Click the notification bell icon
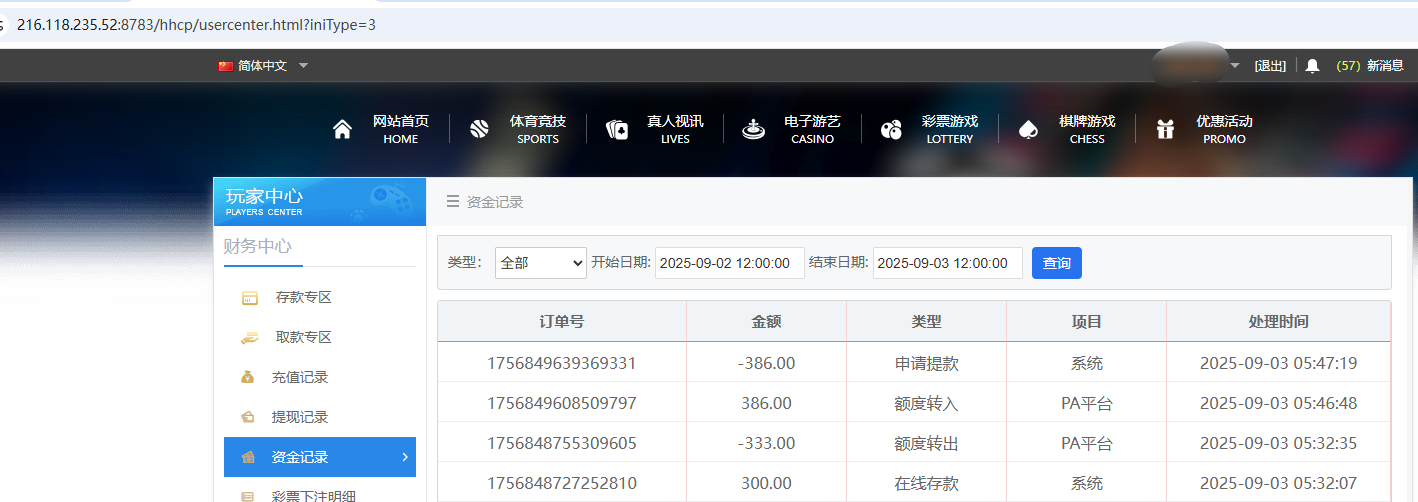Viewport: 1418px width, 502px height. tap(1312, 66)
